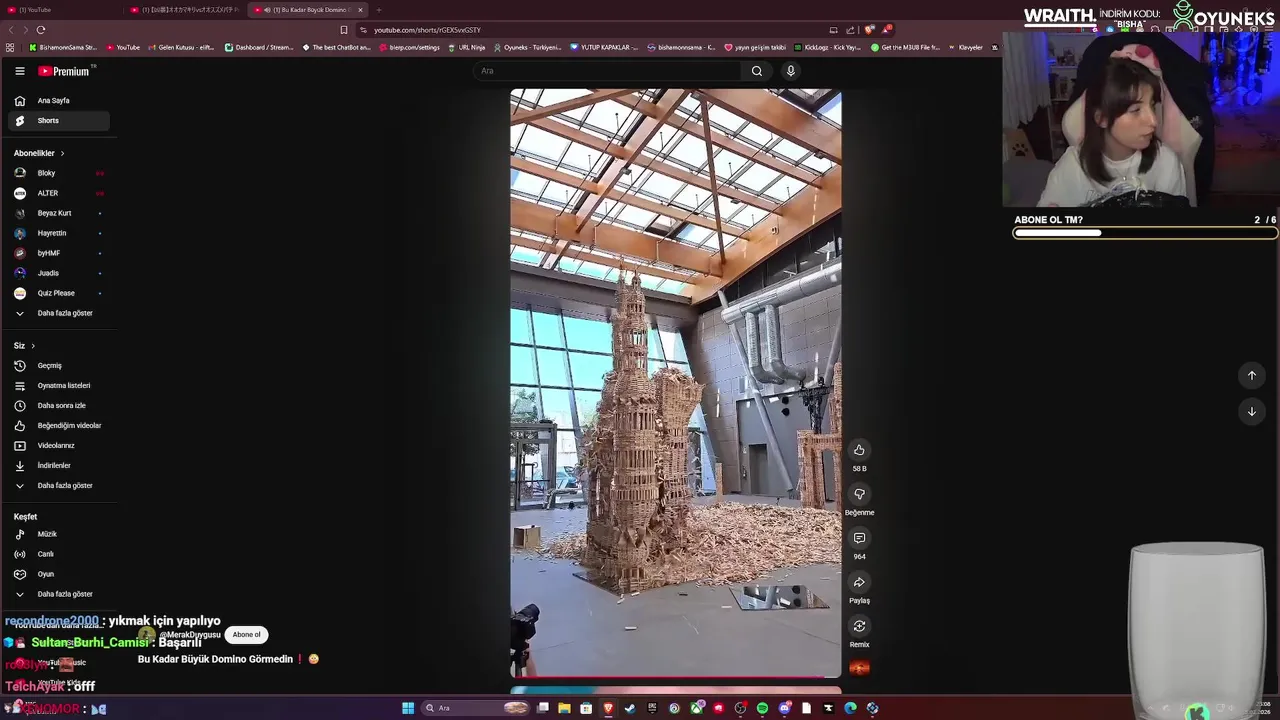1280x720 pixels.
Task: Go to the next Short with the down arrow
Action: 1251,411
